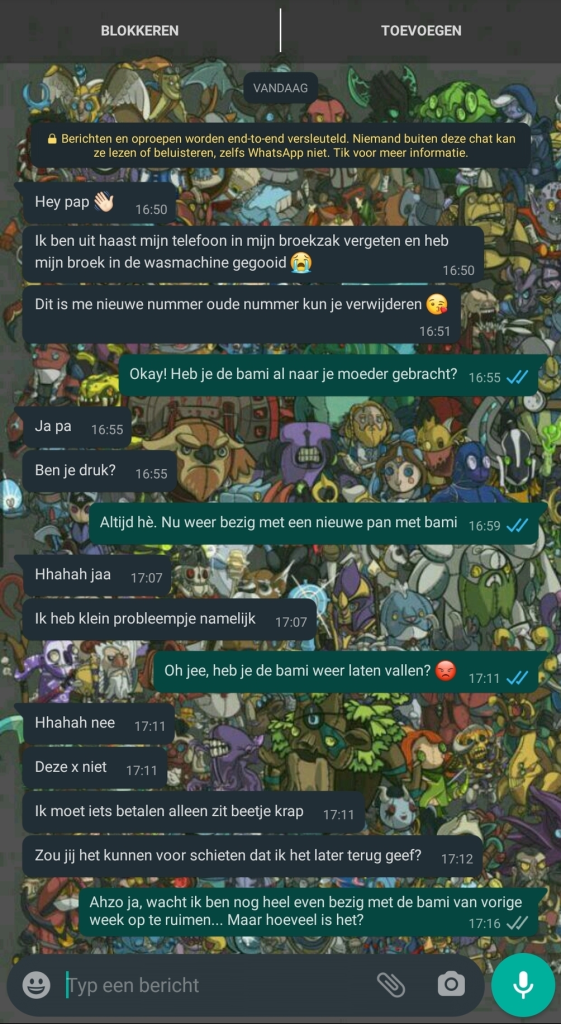Click the crying emoji in wasmachine message
Viewport: 561px width, 1024px height.
[301, 262]
